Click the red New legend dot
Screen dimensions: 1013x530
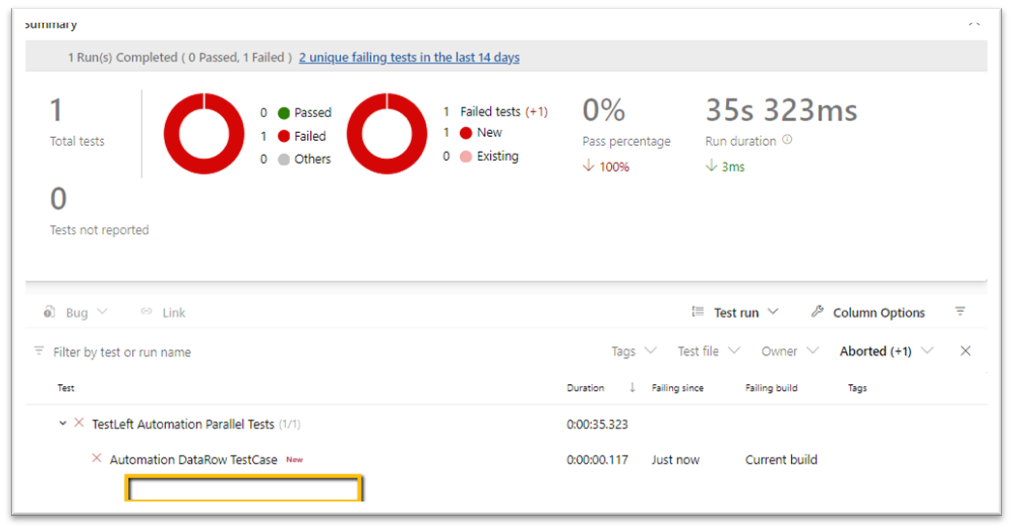tap(466, 133)
